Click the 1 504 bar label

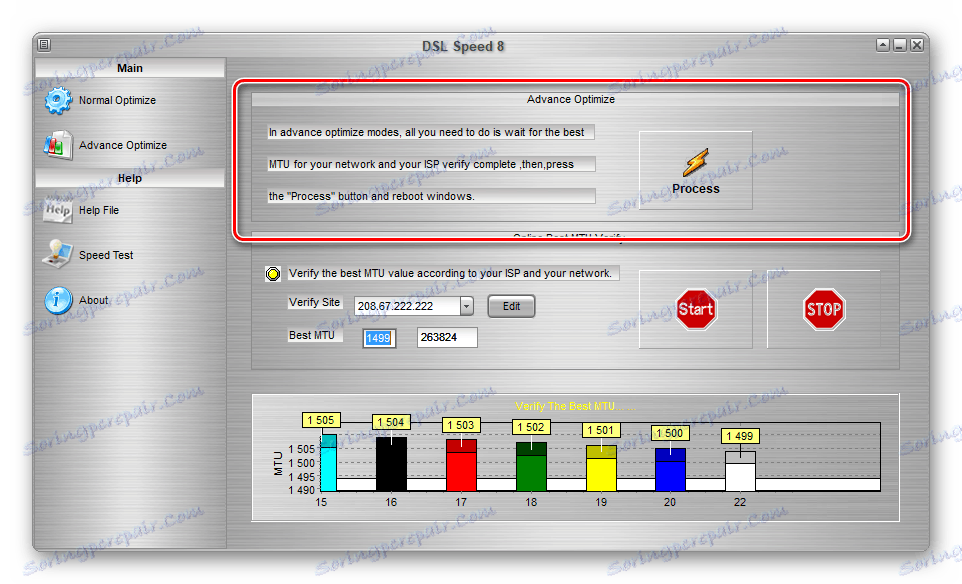click(x=391, y=422)
